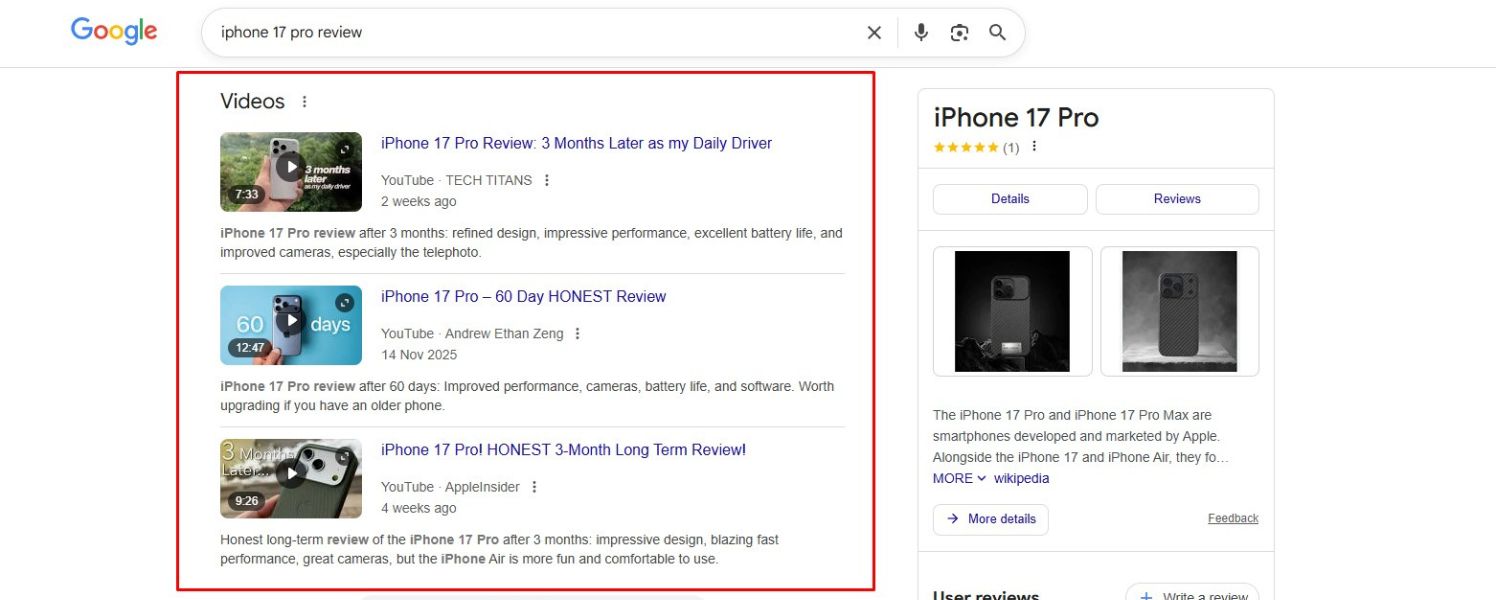Viewport: 1500px width, 600px height.
Task: Click the Google logo
Action: [x=113, y=31]
